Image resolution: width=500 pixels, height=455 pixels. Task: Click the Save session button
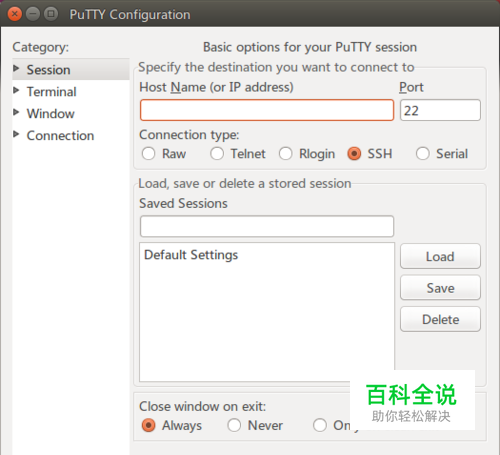point(440,288)
